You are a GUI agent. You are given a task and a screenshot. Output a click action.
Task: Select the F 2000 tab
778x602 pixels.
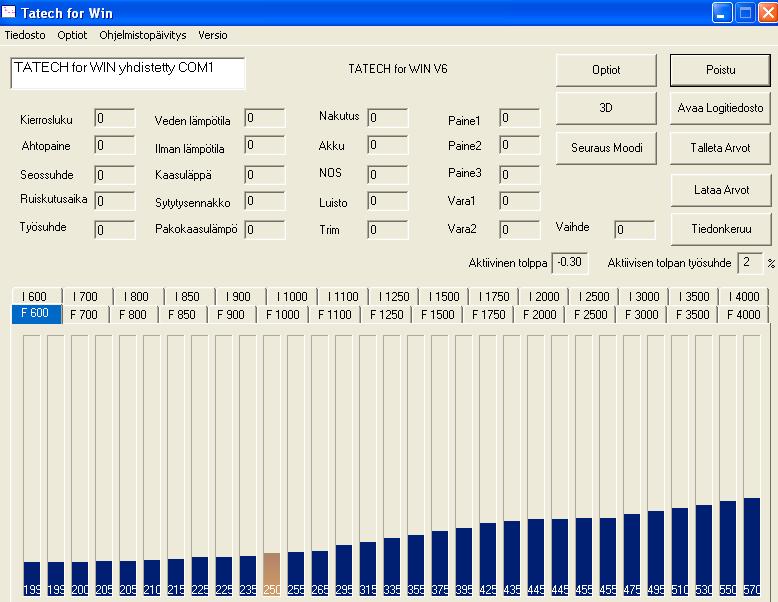[539, 315]
